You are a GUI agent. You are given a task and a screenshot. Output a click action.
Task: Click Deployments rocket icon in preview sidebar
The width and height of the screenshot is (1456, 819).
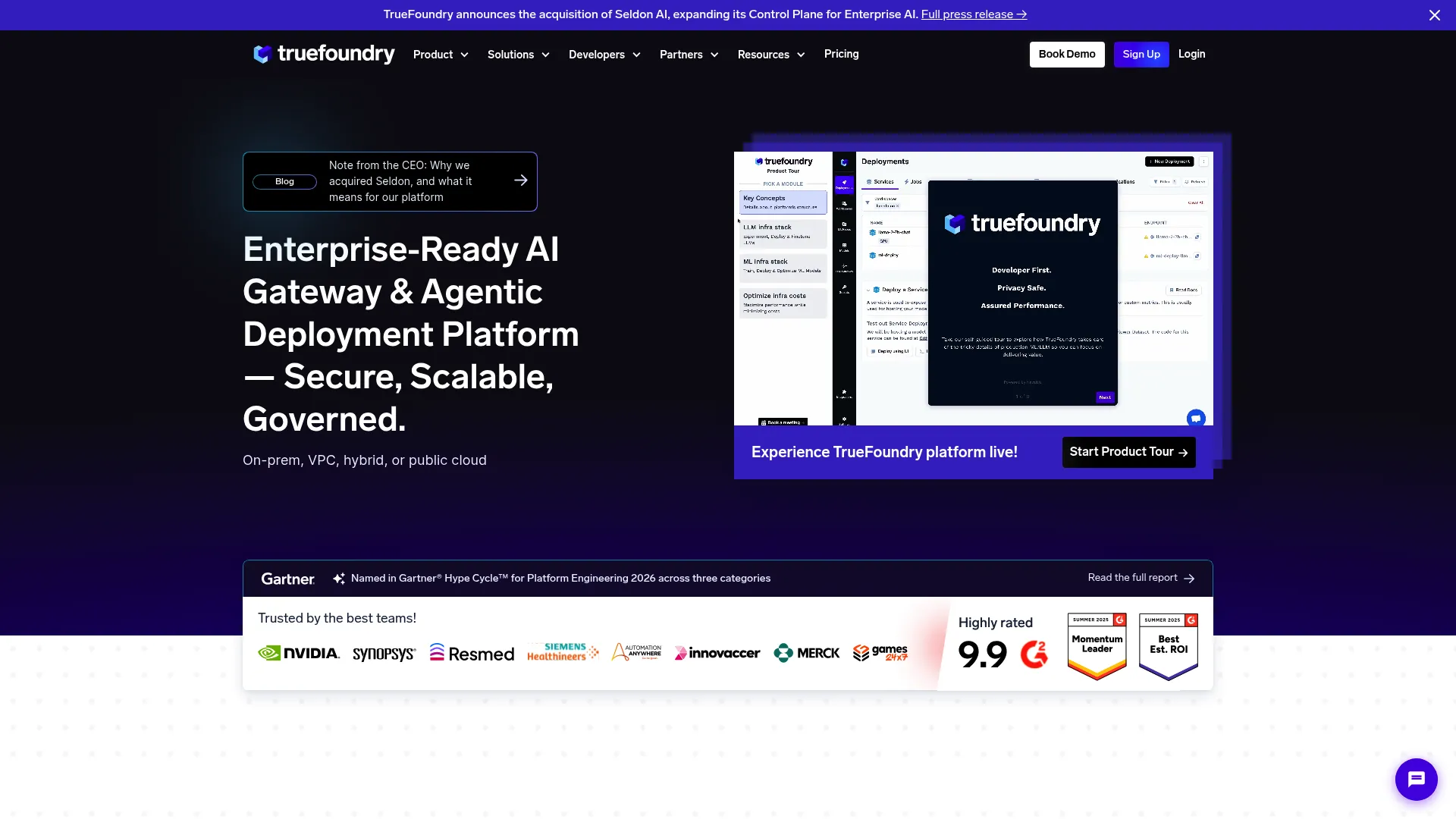(x=843, y=184)
